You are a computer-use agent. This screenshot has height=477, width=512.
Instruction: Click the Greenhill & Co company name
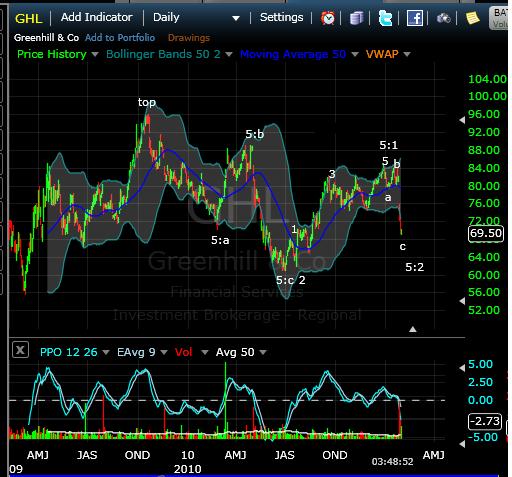coord(46,38)
